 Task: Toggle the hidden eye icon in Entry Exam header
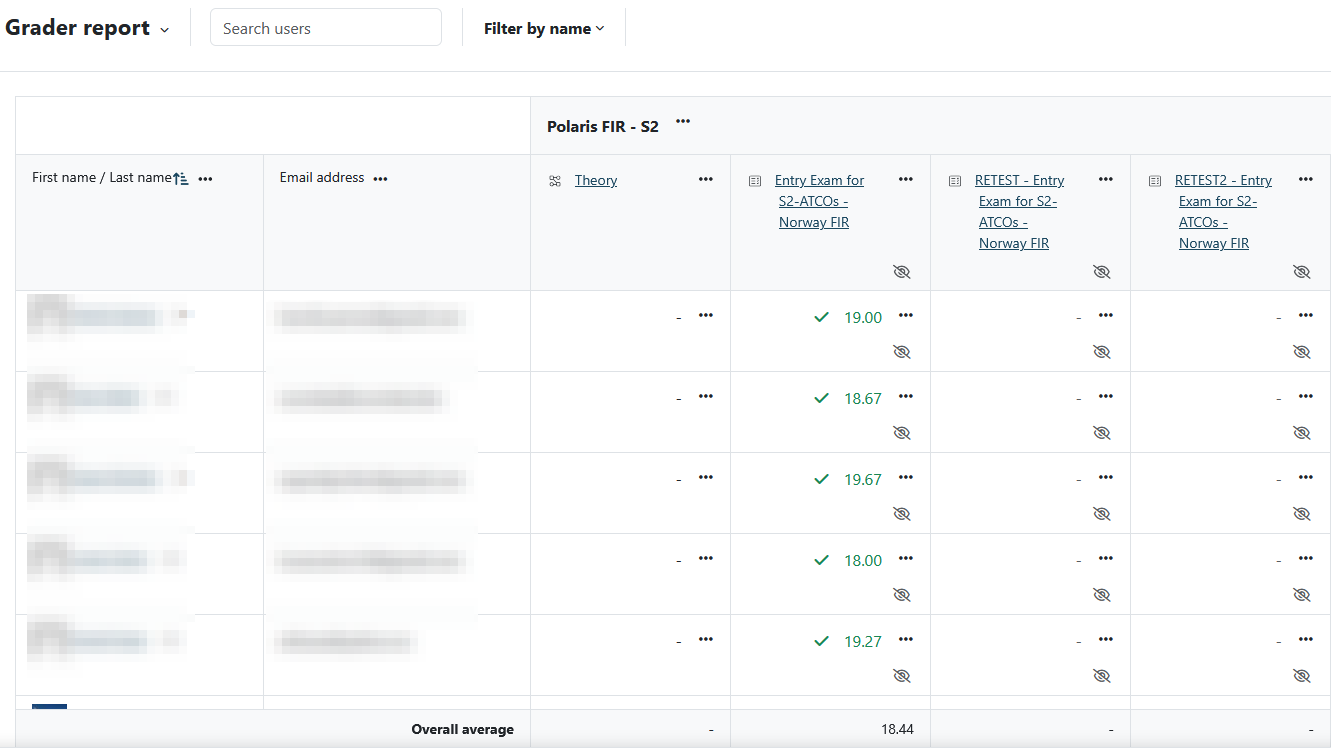[x=902, y=272]
